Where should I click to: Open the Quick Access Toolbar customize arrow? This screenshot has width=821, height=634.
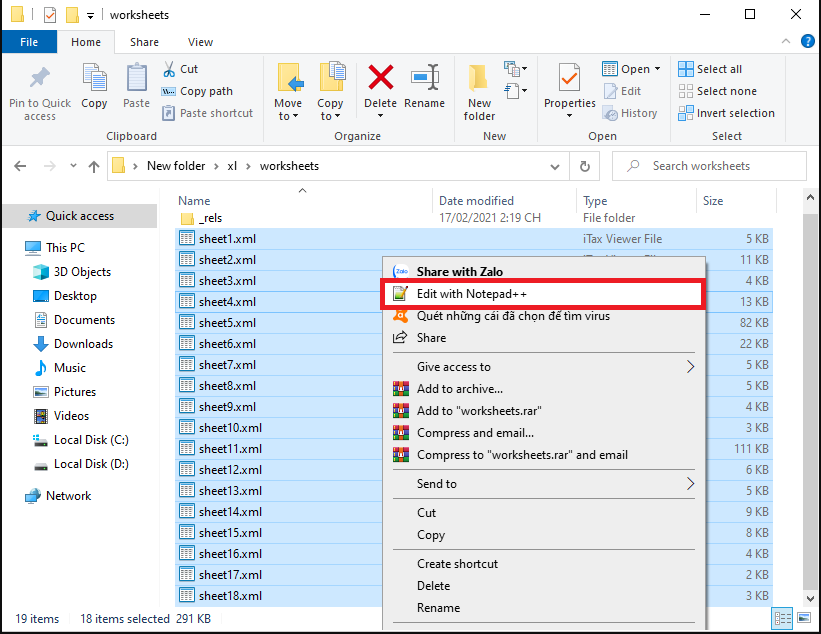[x=91, y=16]
